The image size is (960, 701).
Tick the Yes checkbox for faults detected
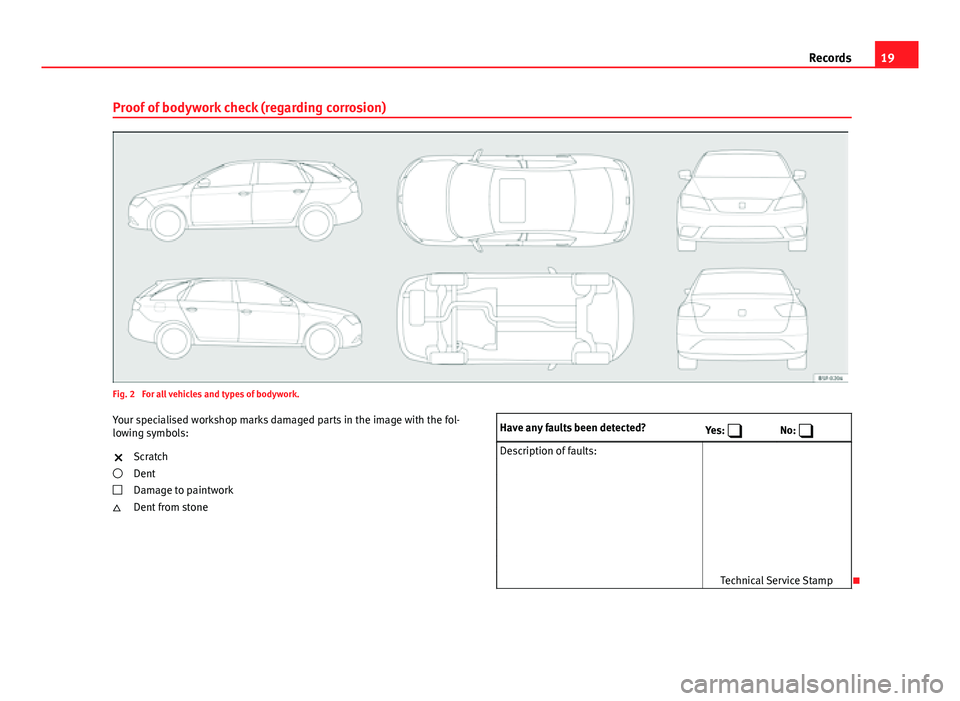(x=735, y=430)
